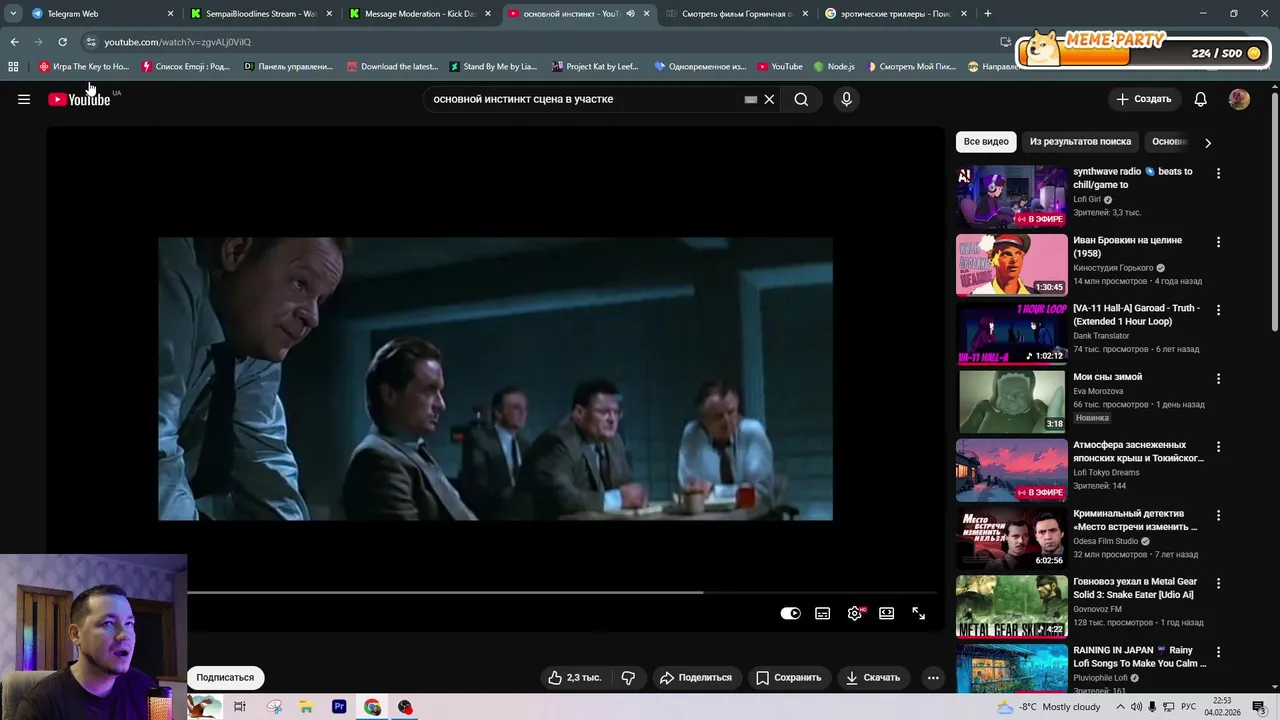Open the YouTube hamburger guide menu
The height and width of the screenshot is (720, 1280).
click(24, 99)
